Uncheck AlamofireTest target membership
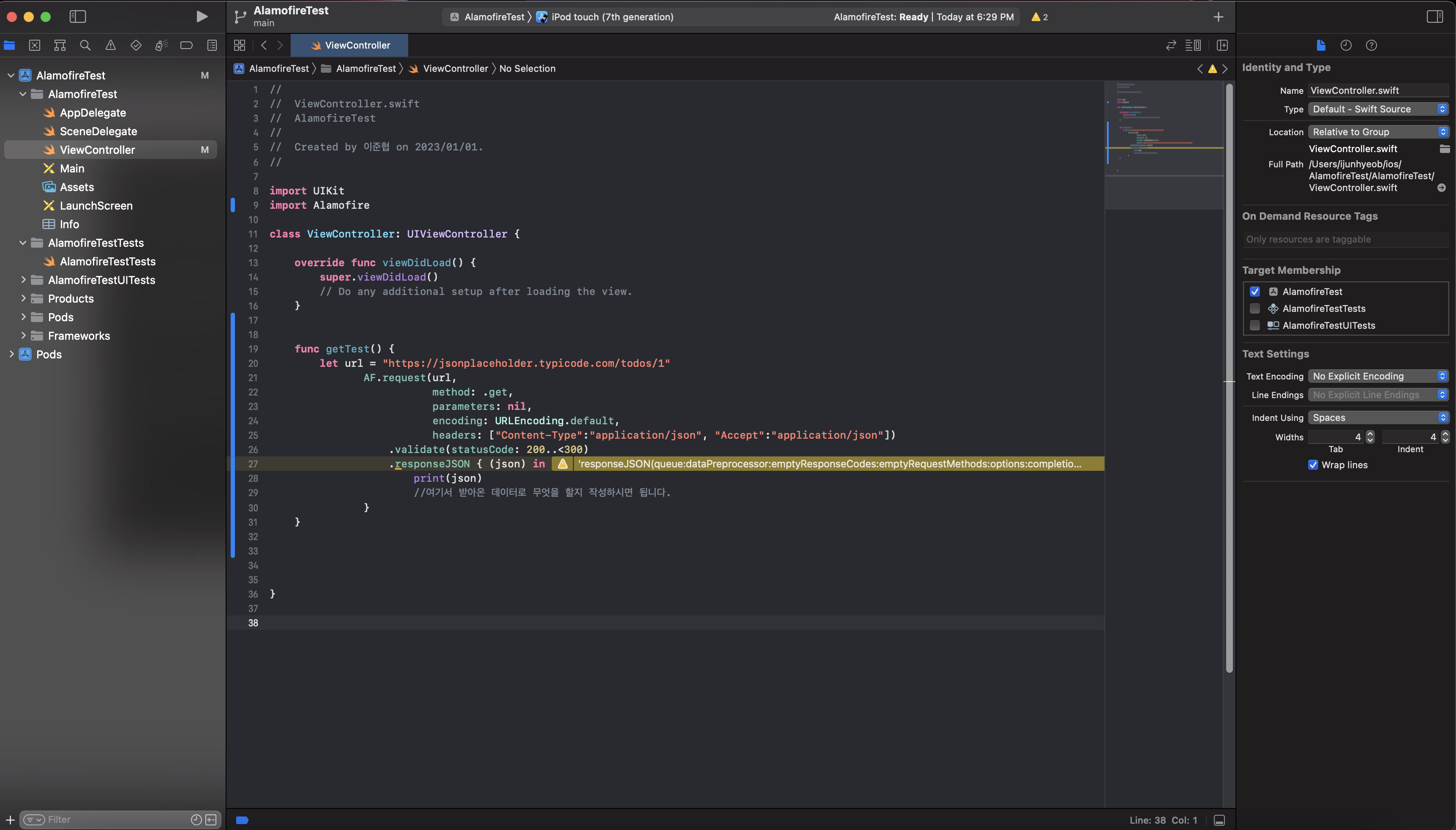1456x830 pixels. click(1255, 291)
